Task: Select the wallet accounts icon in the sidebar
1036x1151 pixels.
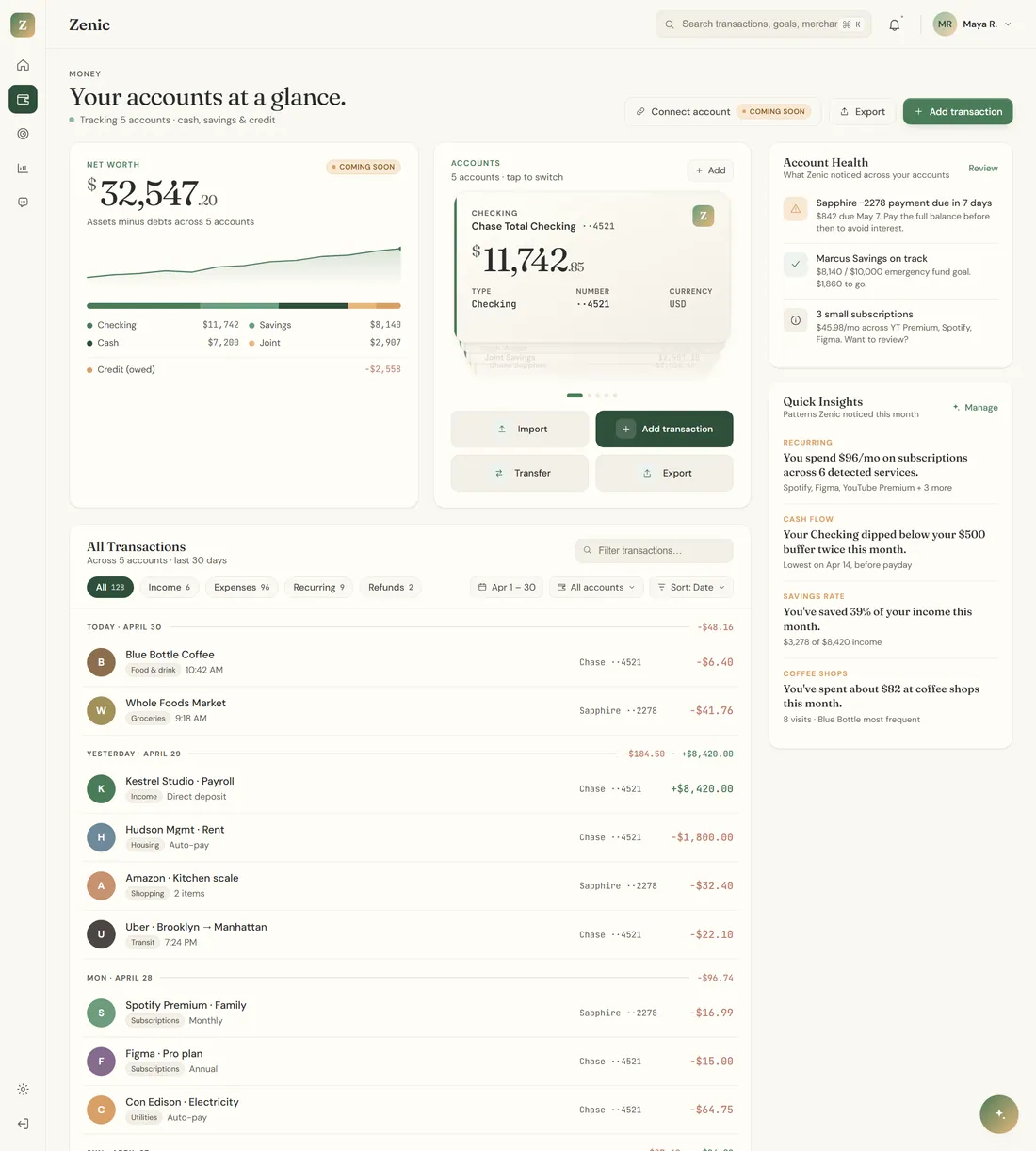Action: [23, 99]
